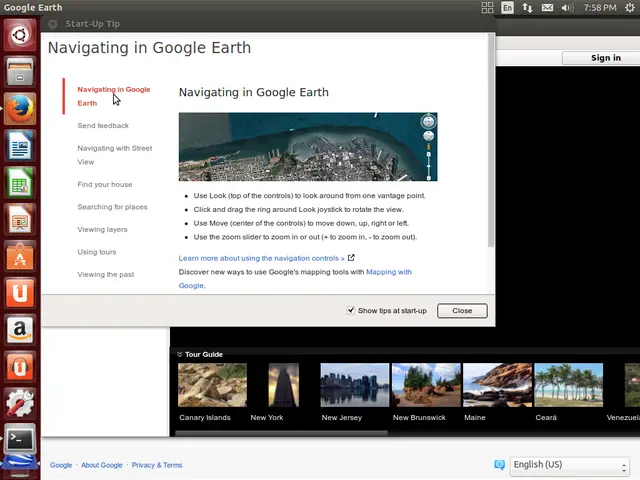
Task: Select the Maine tour thumbnail
Action: pos(498,385)
